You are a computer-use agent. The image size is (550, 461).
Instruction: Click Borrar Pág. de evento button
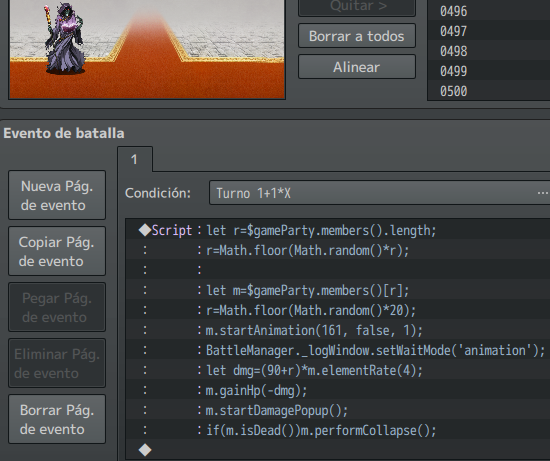57,419
